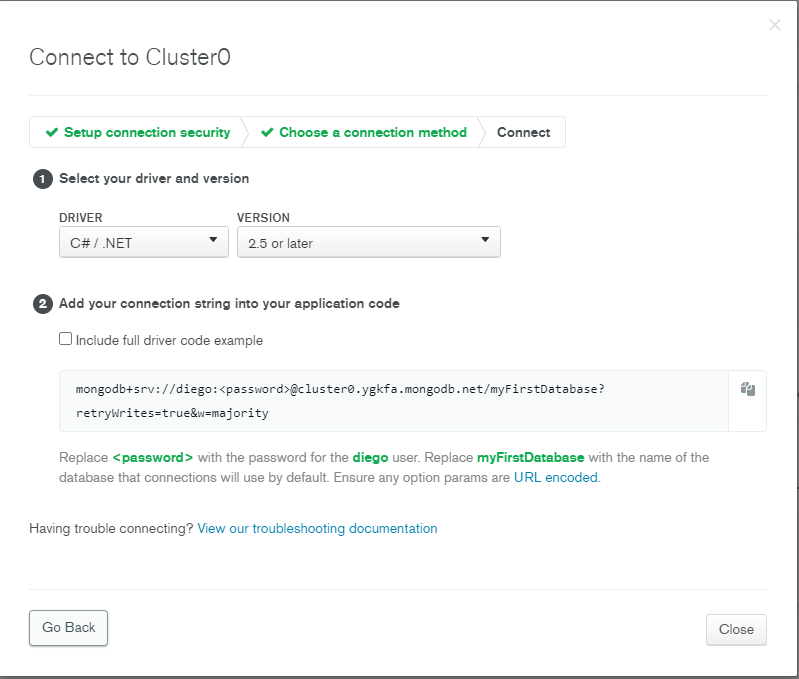Enable Include full driver code example
The image size is (799, 679).
(65, 339)
